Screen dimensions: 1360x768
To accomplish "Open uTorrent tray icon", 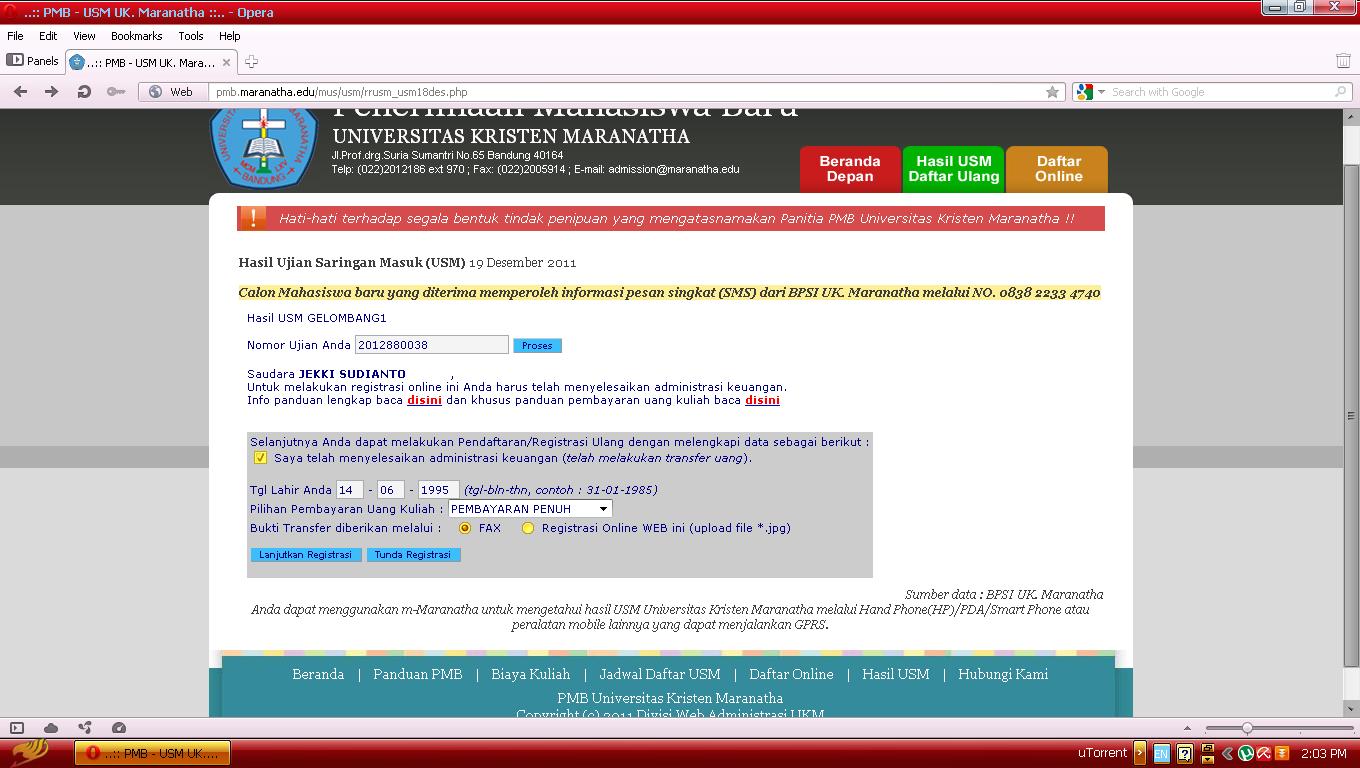I will click(1246, 754).
